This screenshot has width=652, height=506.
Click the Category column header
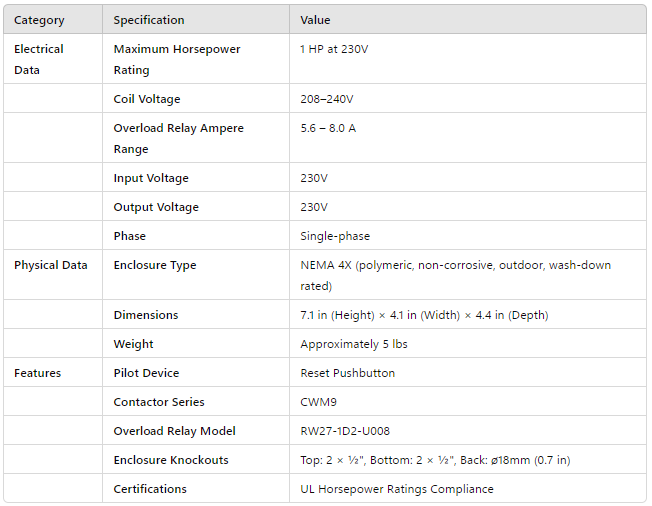point(39,20)
